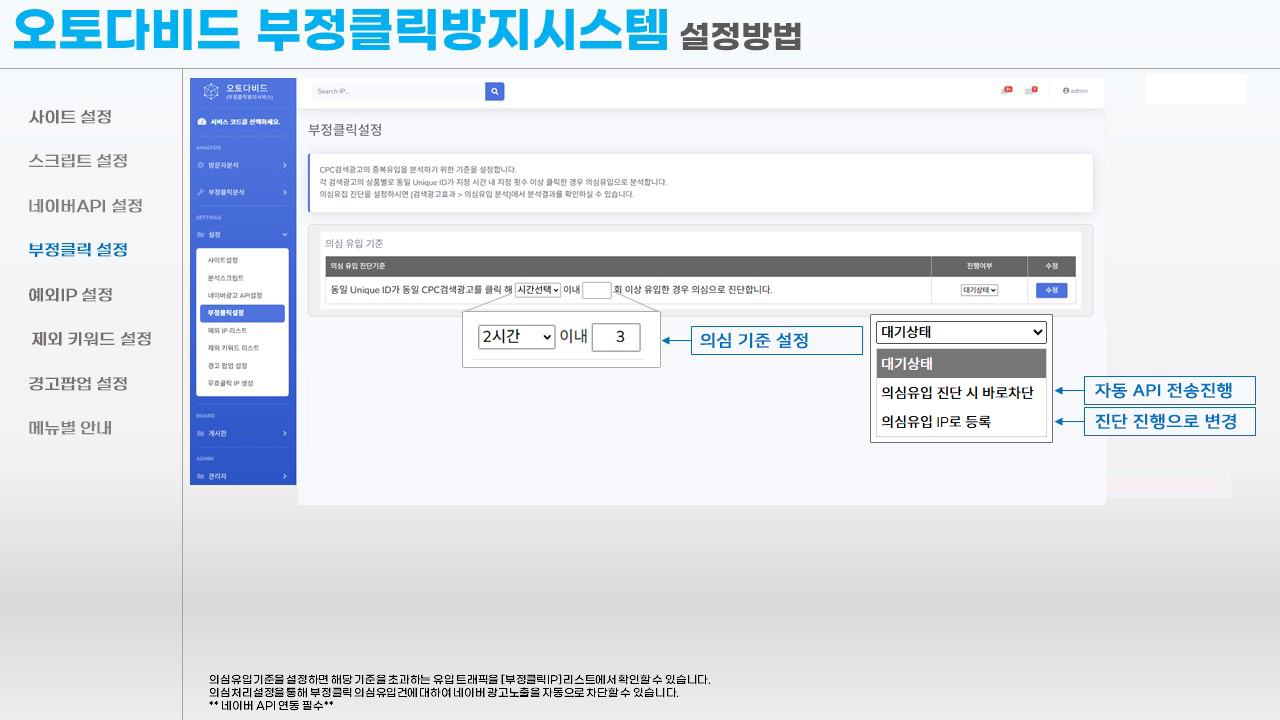Open the bell notifications icon
Image resolution: width=1280 pixels, height=720 pixels.
pos(1006,91)
